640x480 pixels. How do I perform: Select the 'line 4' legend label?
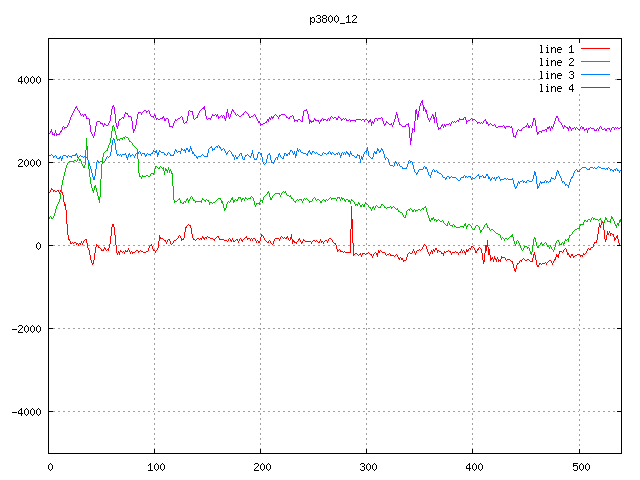click(x=556, y=89)
